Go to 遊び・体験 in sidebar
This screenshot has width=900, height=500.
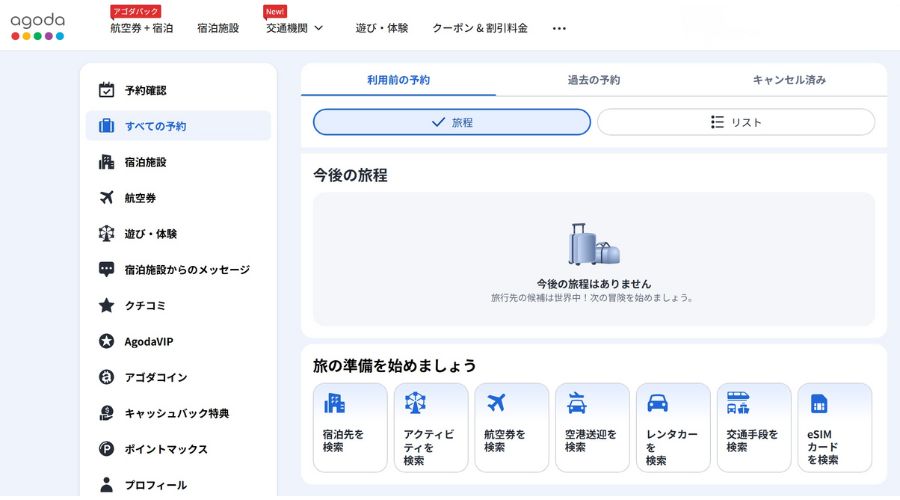coord(178,234)
